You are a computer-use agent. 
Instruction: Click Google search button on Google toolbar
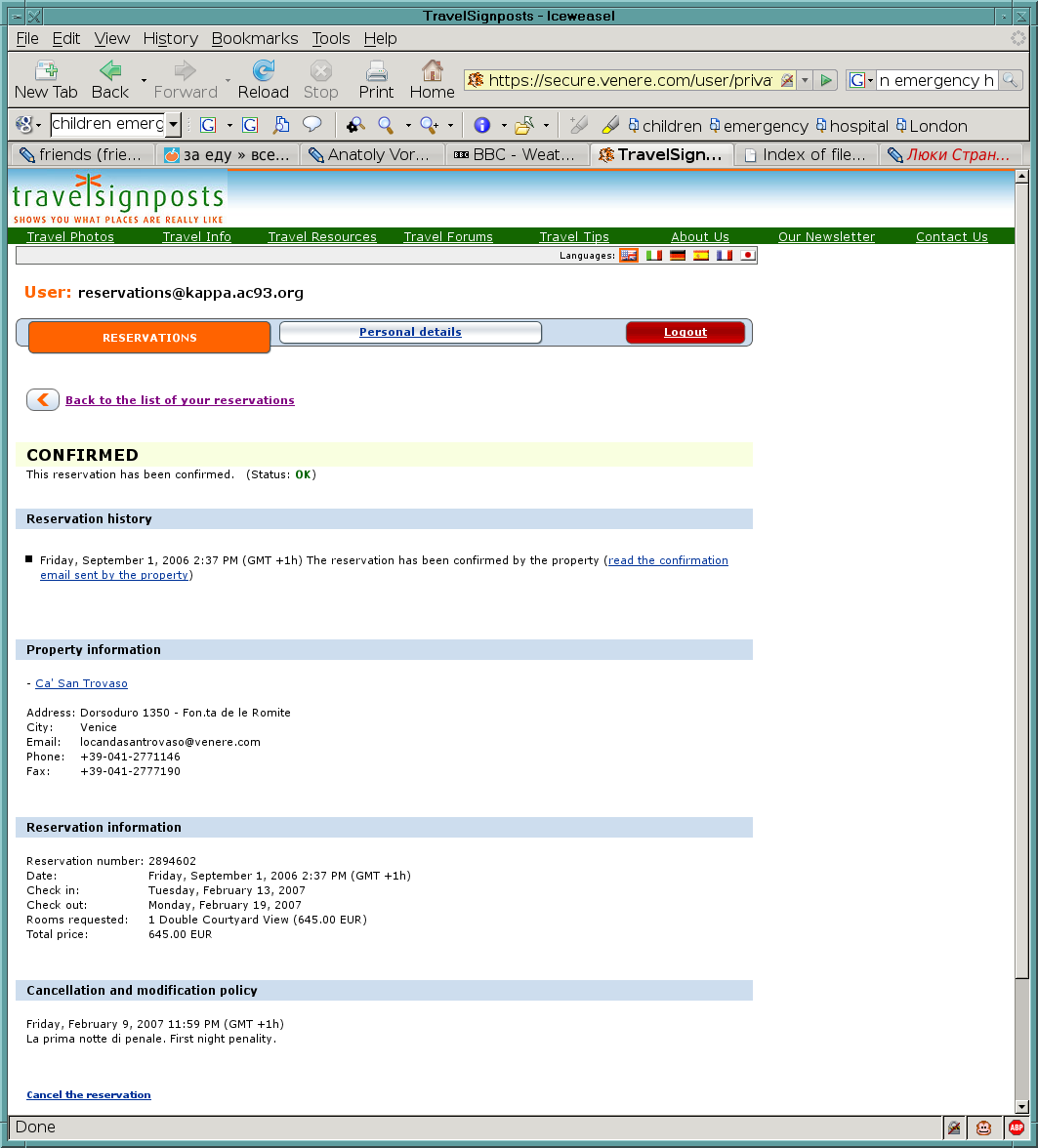tap(208, 125)
